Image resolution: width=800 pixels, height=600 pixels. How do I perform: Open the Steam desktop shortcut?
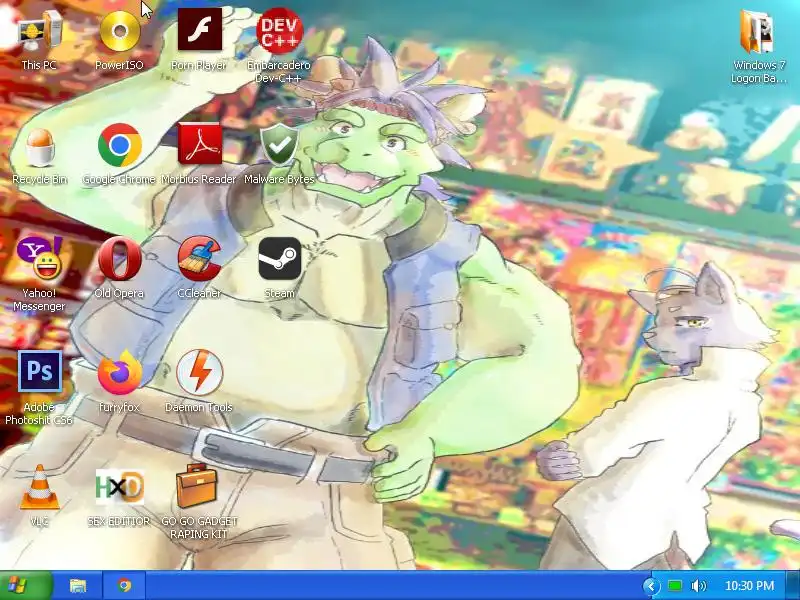point(279,259)
